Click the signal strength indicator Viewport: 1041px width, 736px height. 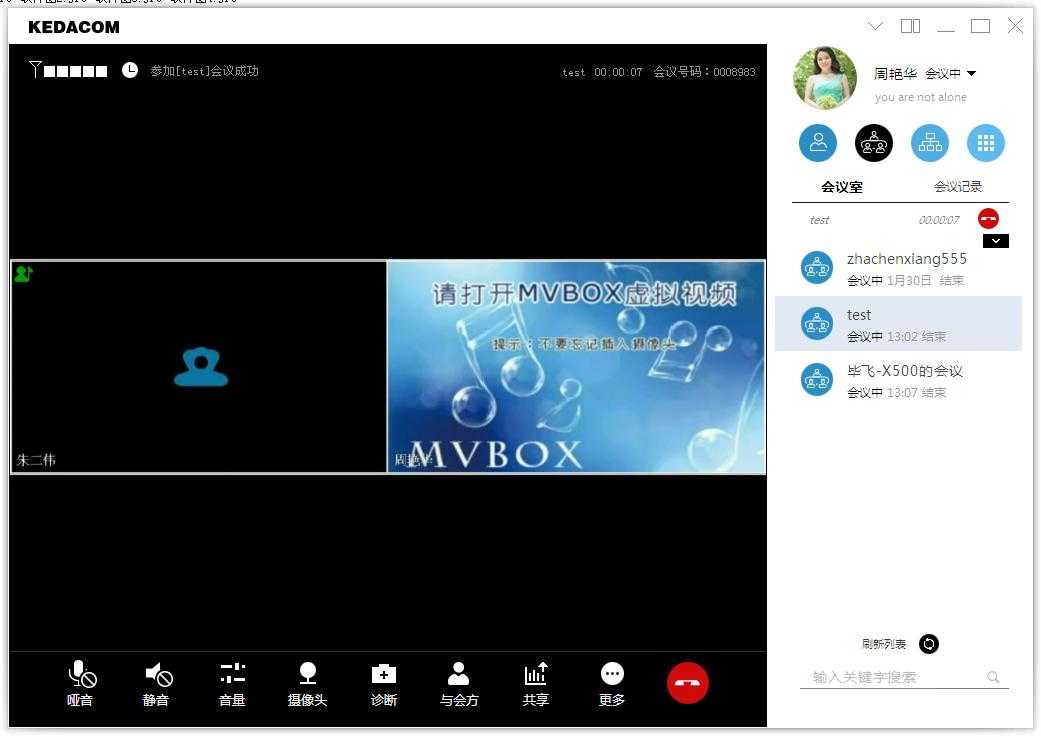pyautogui.click(x=68, y=70)
